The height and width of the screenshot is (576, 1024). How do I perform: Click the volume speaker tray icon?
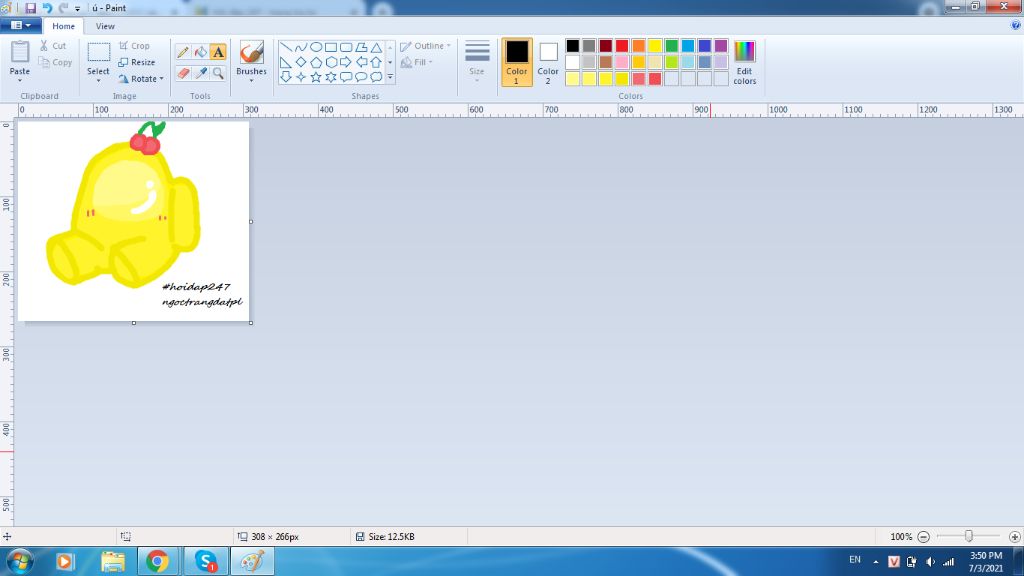(930, 561)
